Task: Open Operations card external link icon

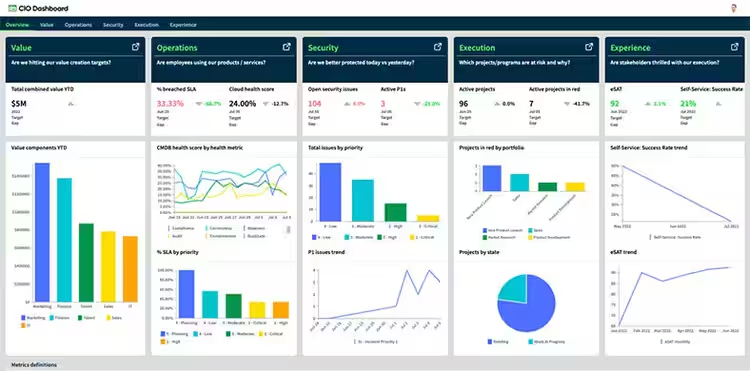Action: click(287, 47)
